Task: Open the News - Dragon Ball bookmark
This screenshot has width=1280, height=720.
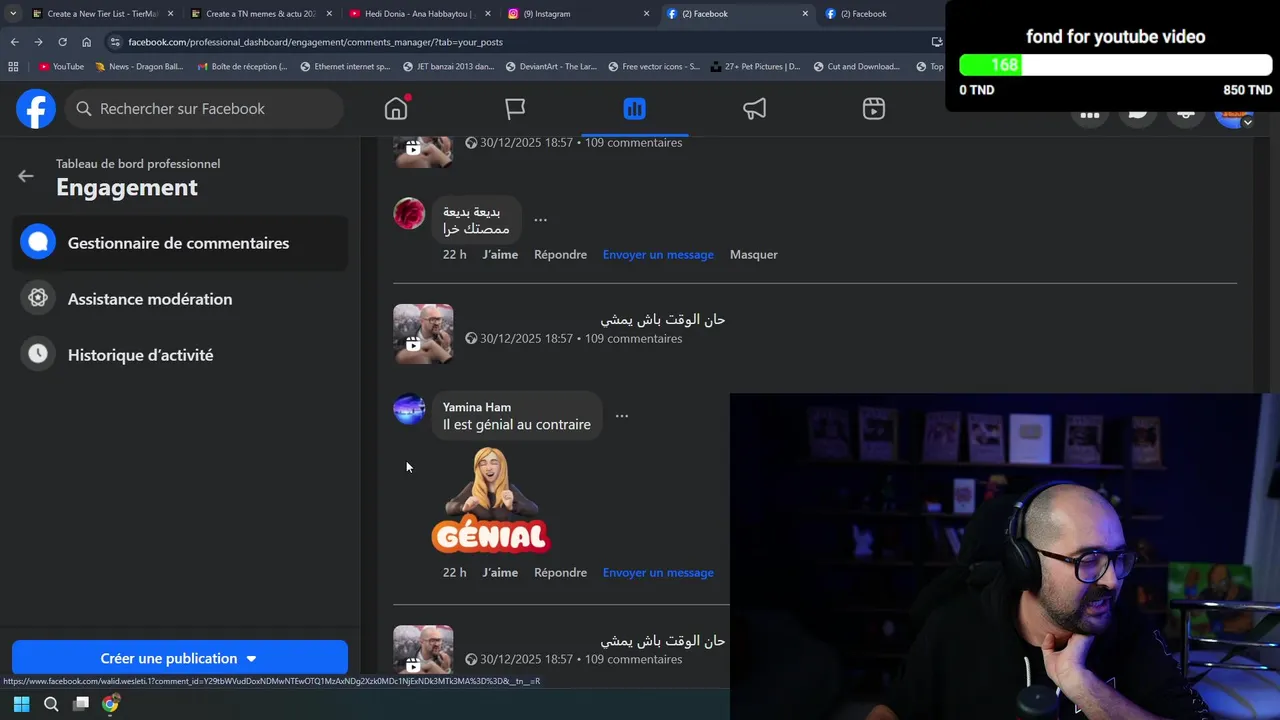Action: click(139, 67)
